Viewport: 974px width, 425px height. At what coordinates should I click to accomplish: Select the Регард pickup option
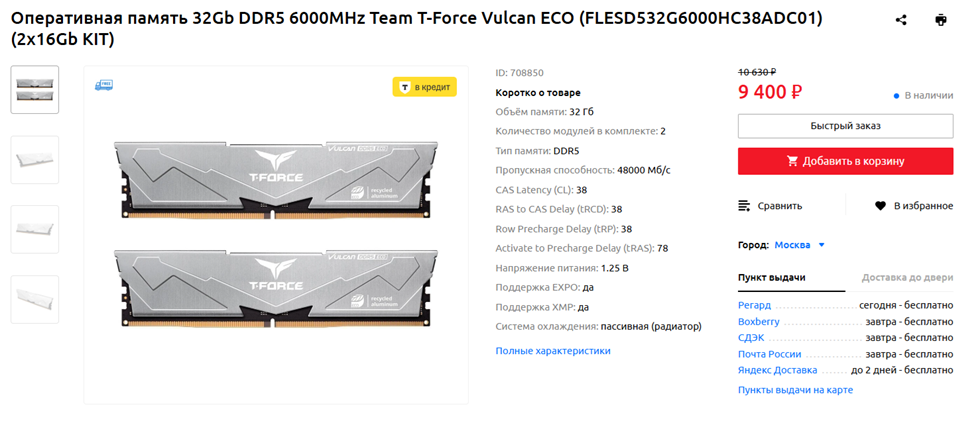tap(754, 306)
